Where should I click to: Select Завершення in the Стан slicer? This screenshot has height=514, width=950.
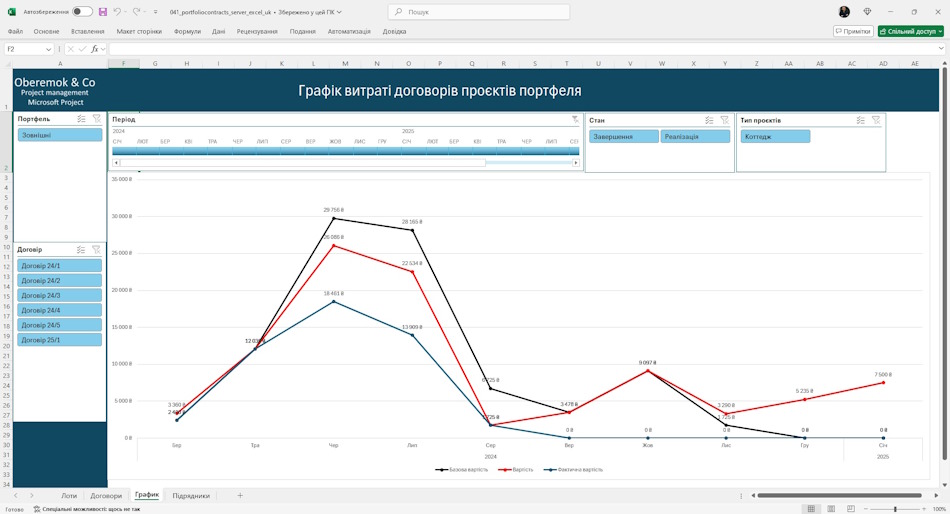[623, 136]
